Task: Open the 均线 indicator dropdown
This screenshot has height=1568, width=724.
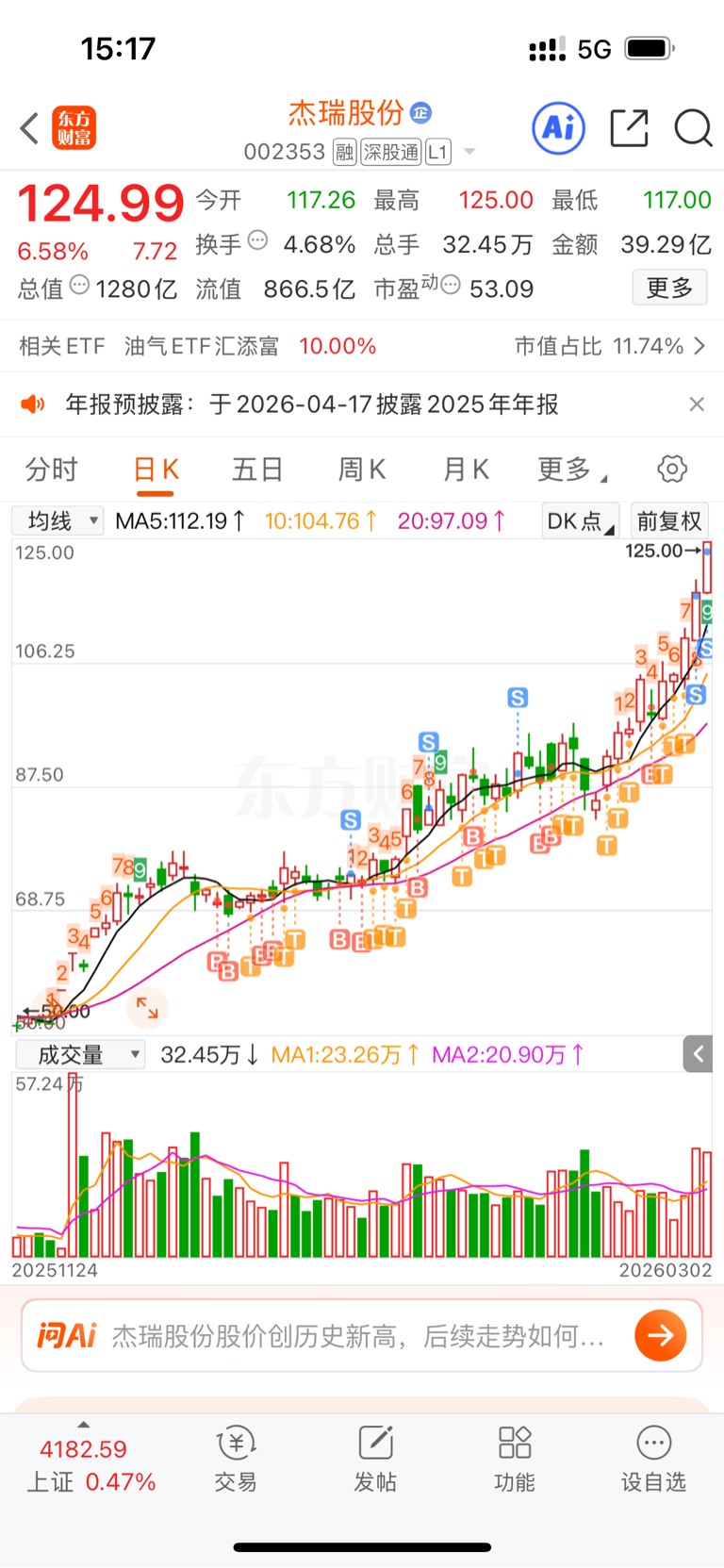Action: [58, 520]
